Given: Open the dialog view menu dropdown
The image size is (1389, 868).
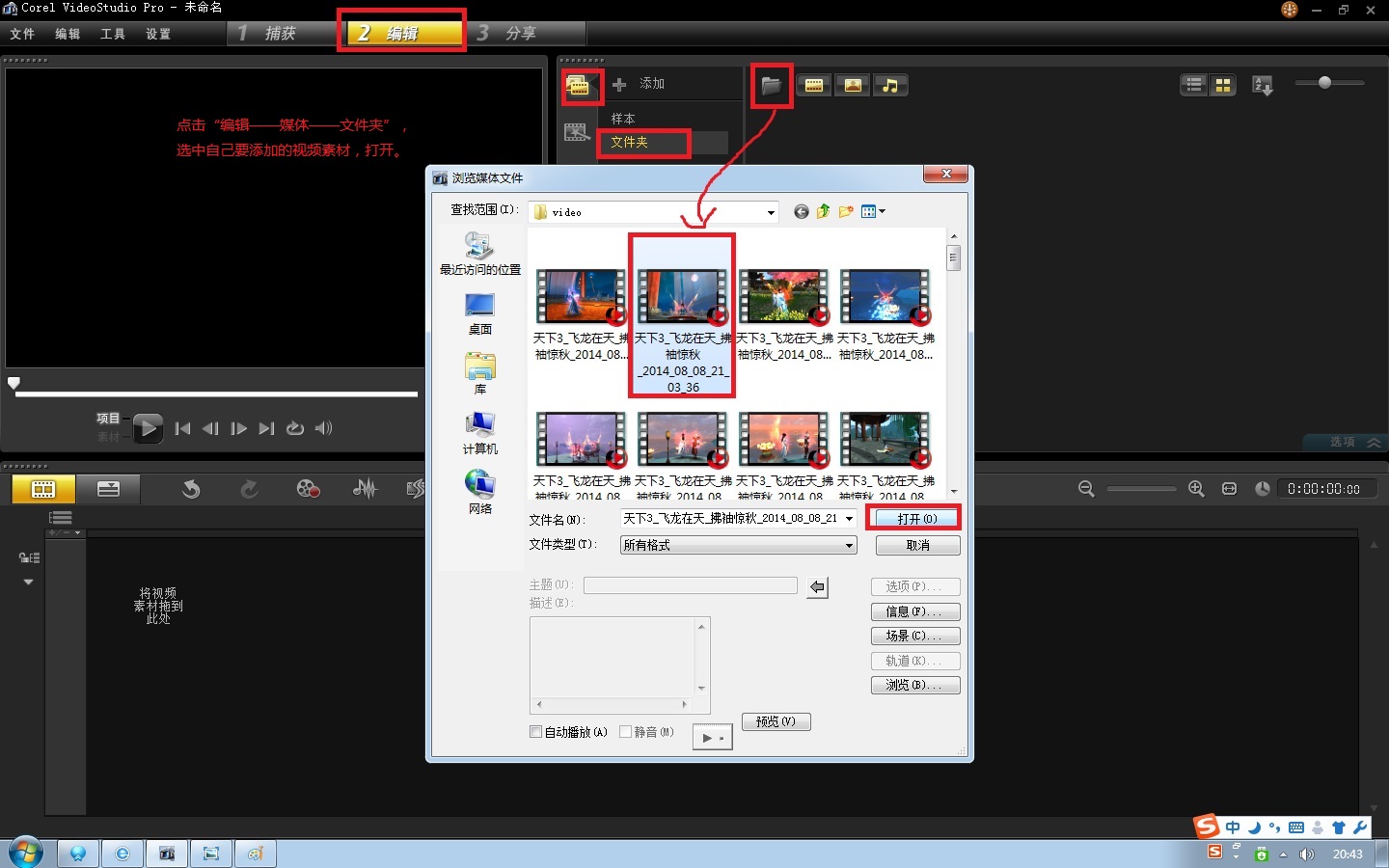Looking at the screenshot, I should pos(873,212).
